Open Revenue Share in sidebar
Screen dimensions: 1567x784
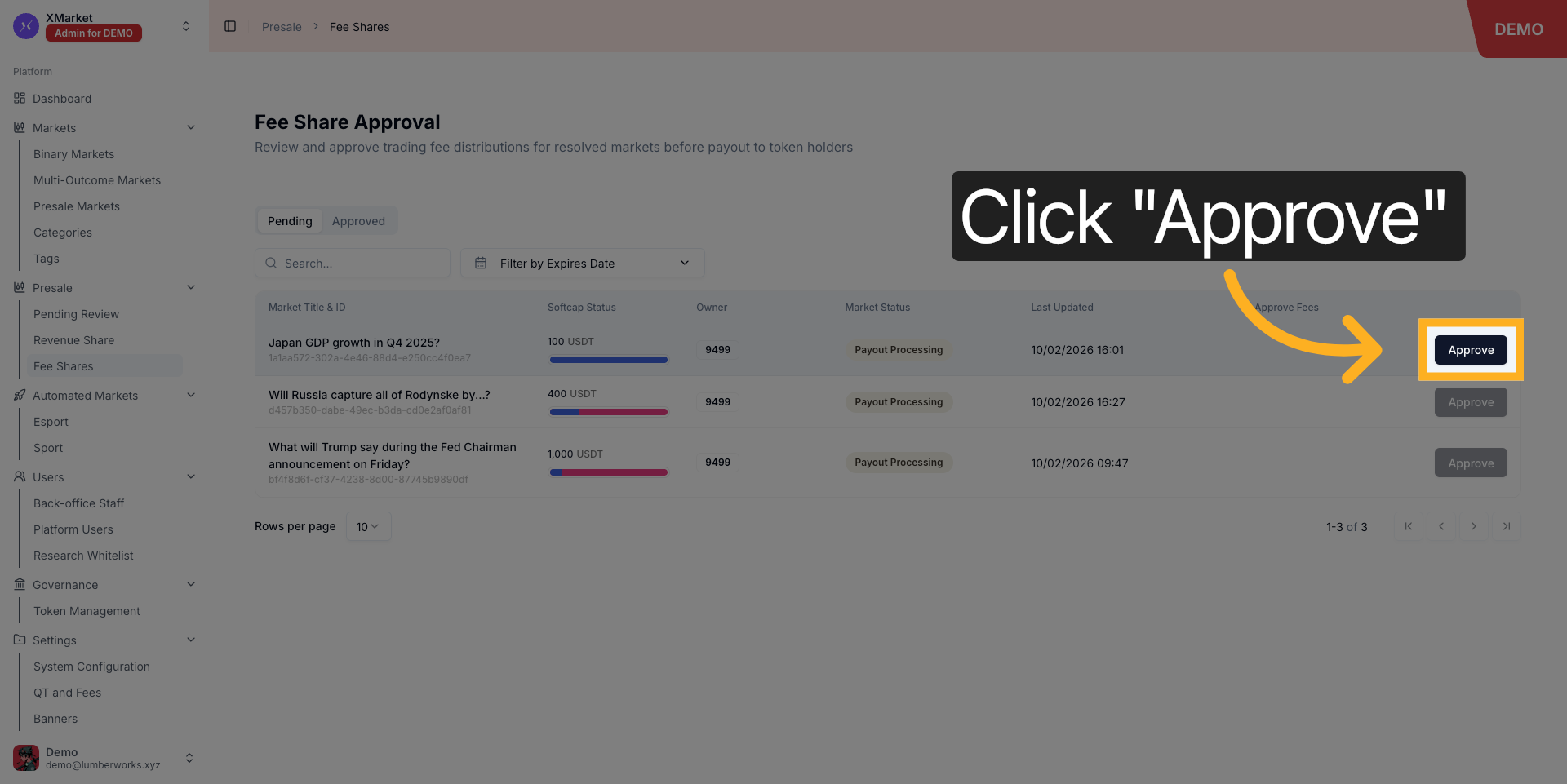click(73, 340)
